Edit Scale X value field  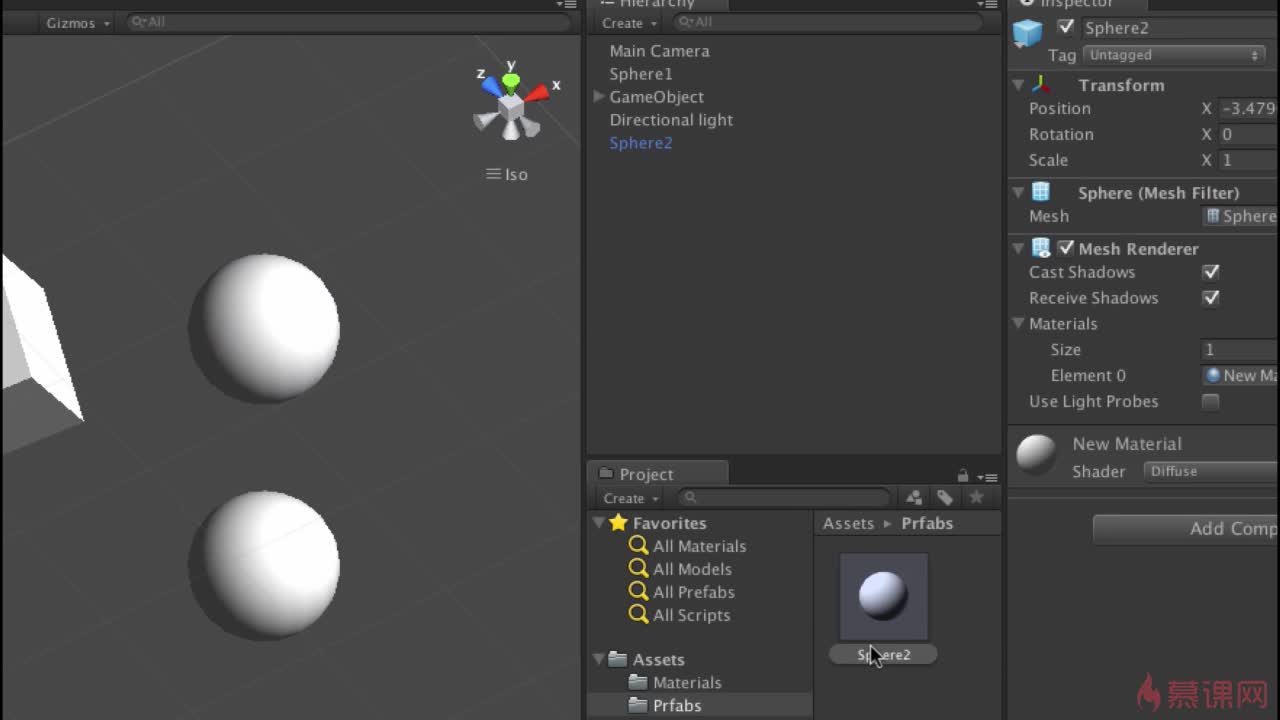[x=1248, y=160]
